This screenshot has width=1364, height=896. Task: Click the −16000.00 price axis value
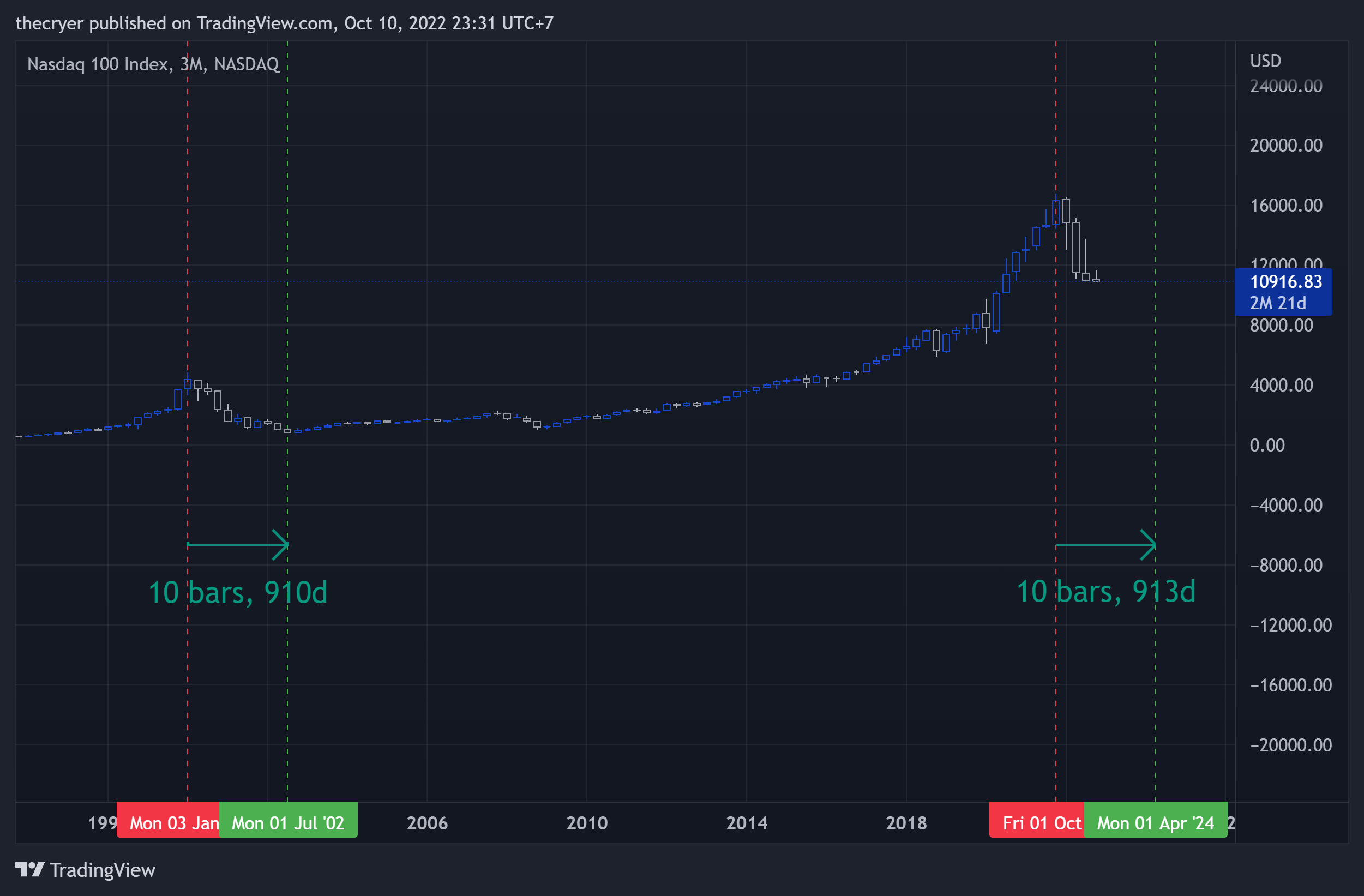point(1290,685)
